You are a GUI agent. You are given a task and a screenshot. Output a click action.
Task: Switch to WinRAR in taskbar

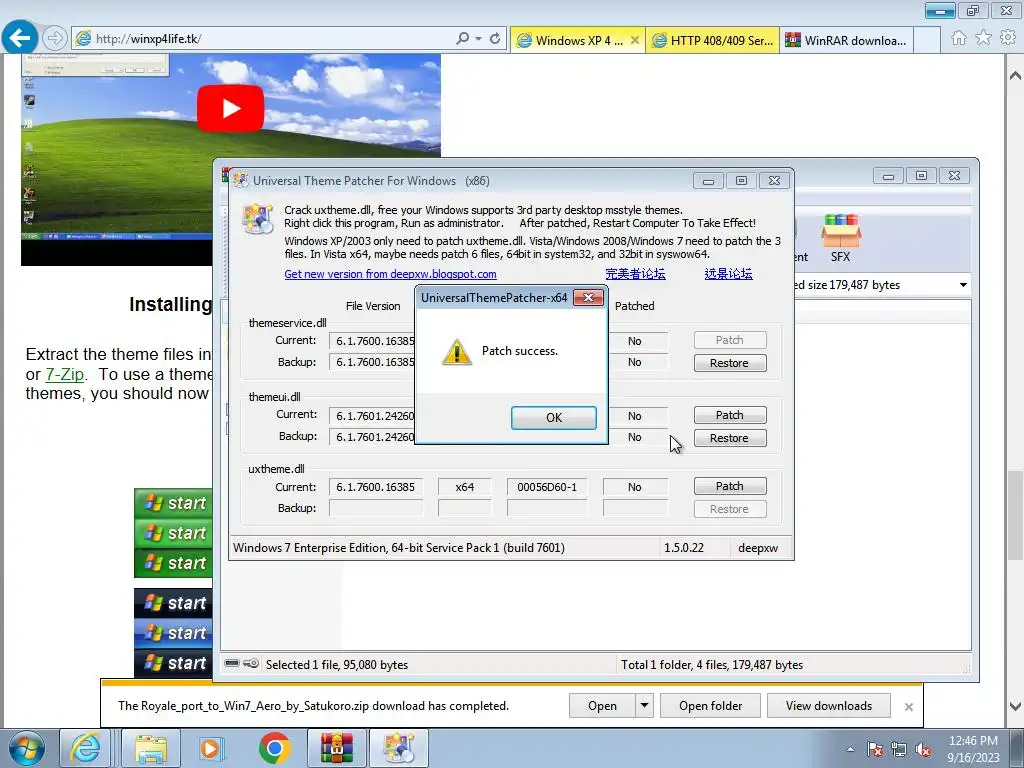coord(336,748)
